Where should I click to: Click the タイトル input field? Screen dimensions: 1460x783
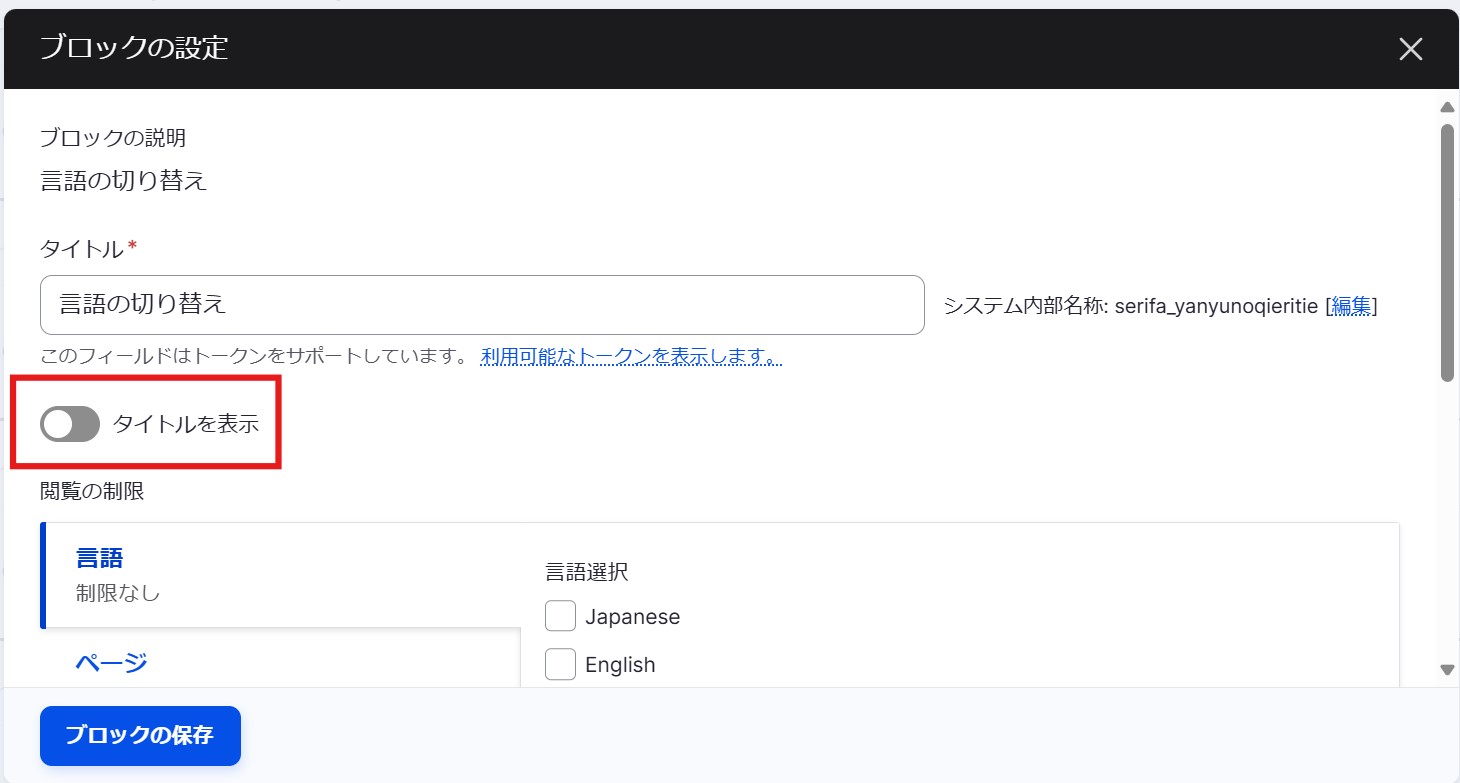482,305
